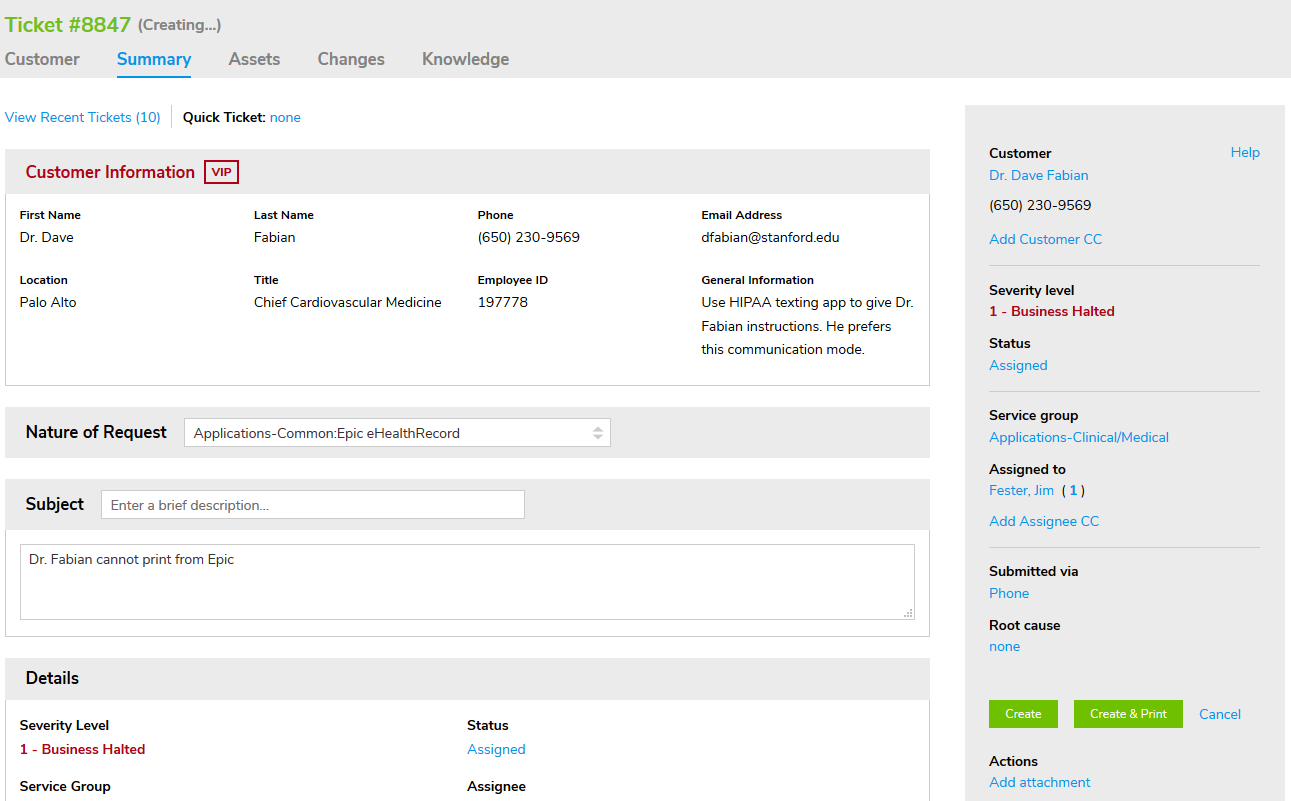The height and width of the screenshot is (801, 1291).
Task: Click Add Customer CC
Action: point(1045,239)
